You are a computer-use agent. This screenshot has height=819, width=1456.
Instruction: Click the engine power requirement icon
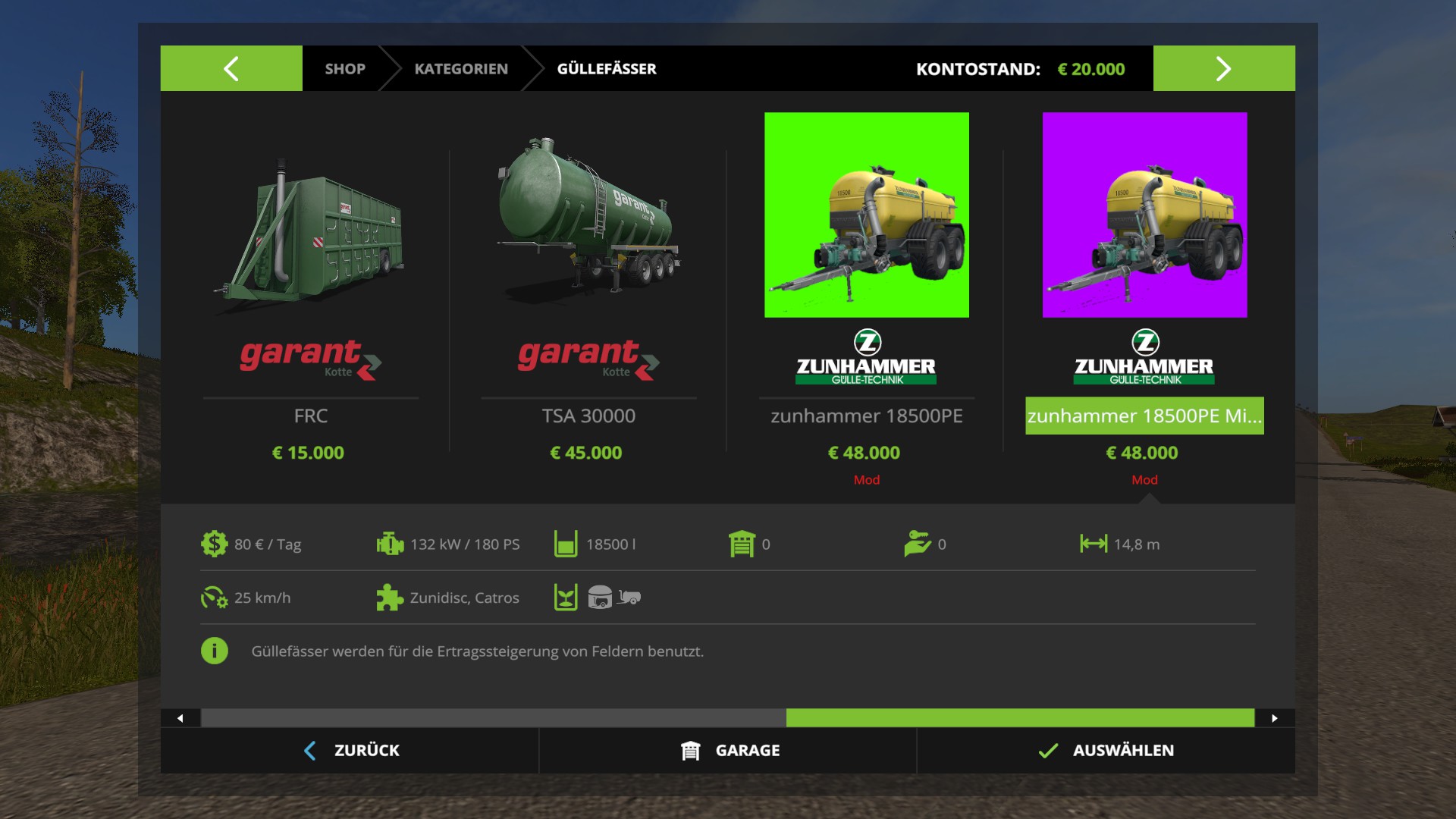[390, 544]
